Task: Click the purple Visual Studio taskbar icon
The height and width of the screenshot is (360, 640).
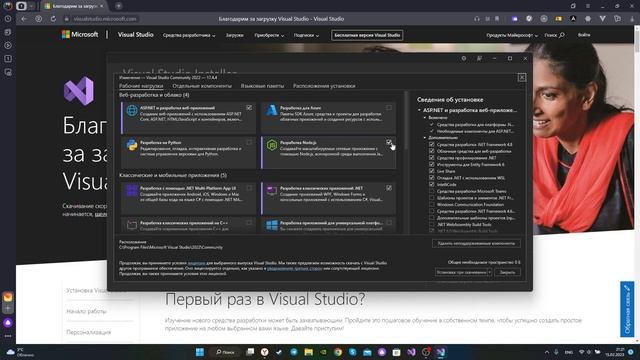Action: click(411, 352)
